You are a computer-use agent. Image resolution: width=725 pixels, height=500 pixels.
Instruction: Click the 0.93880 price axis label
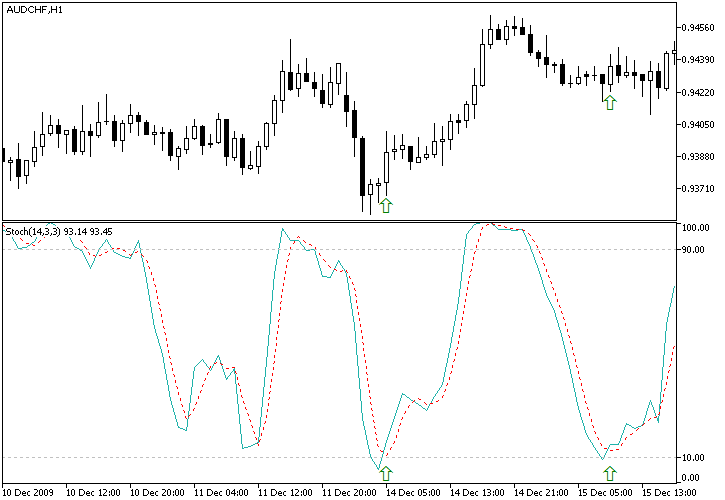pos(698,157)
